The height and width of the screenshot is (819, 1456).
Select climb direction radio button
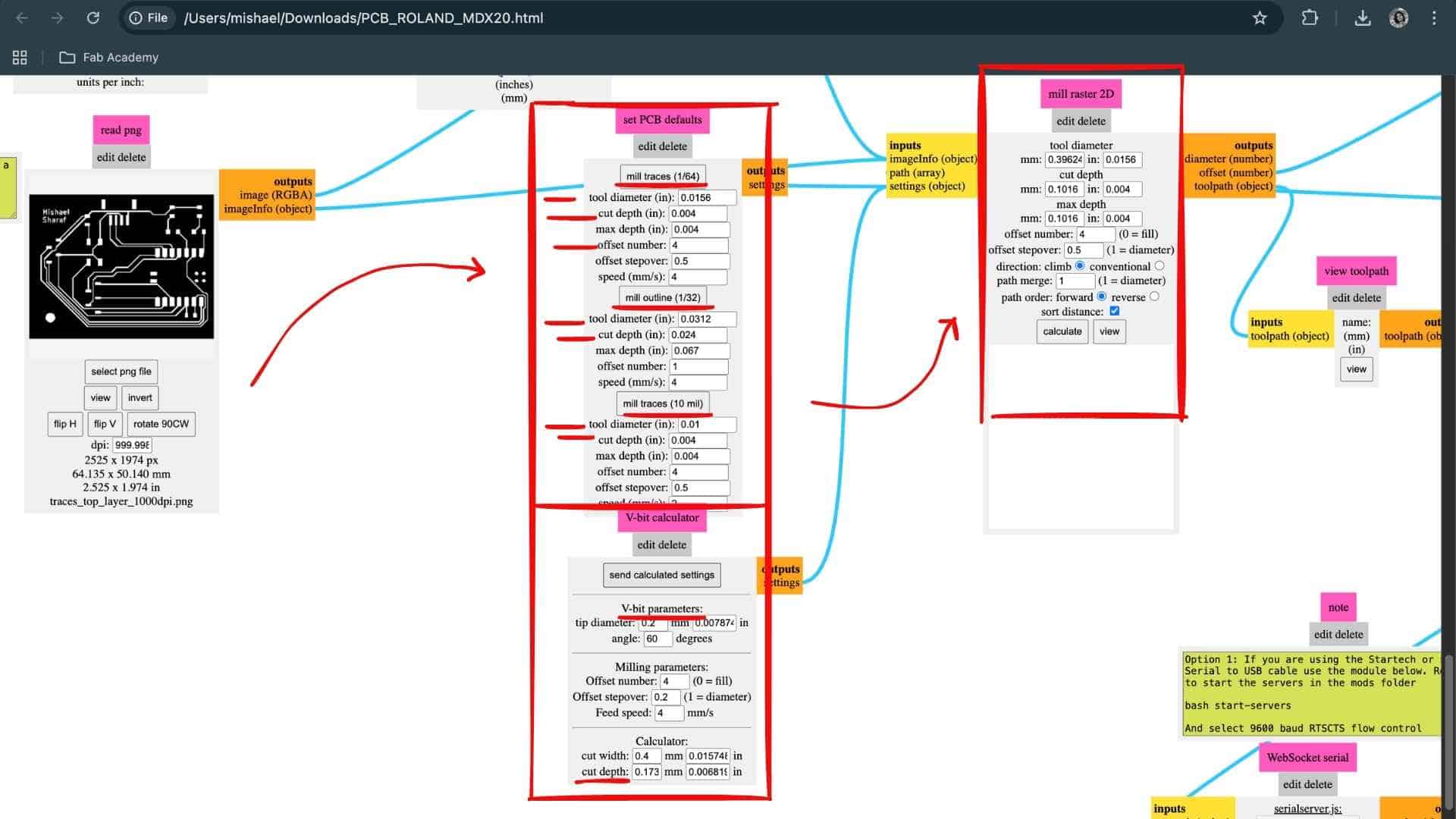tap(1080, 266)
